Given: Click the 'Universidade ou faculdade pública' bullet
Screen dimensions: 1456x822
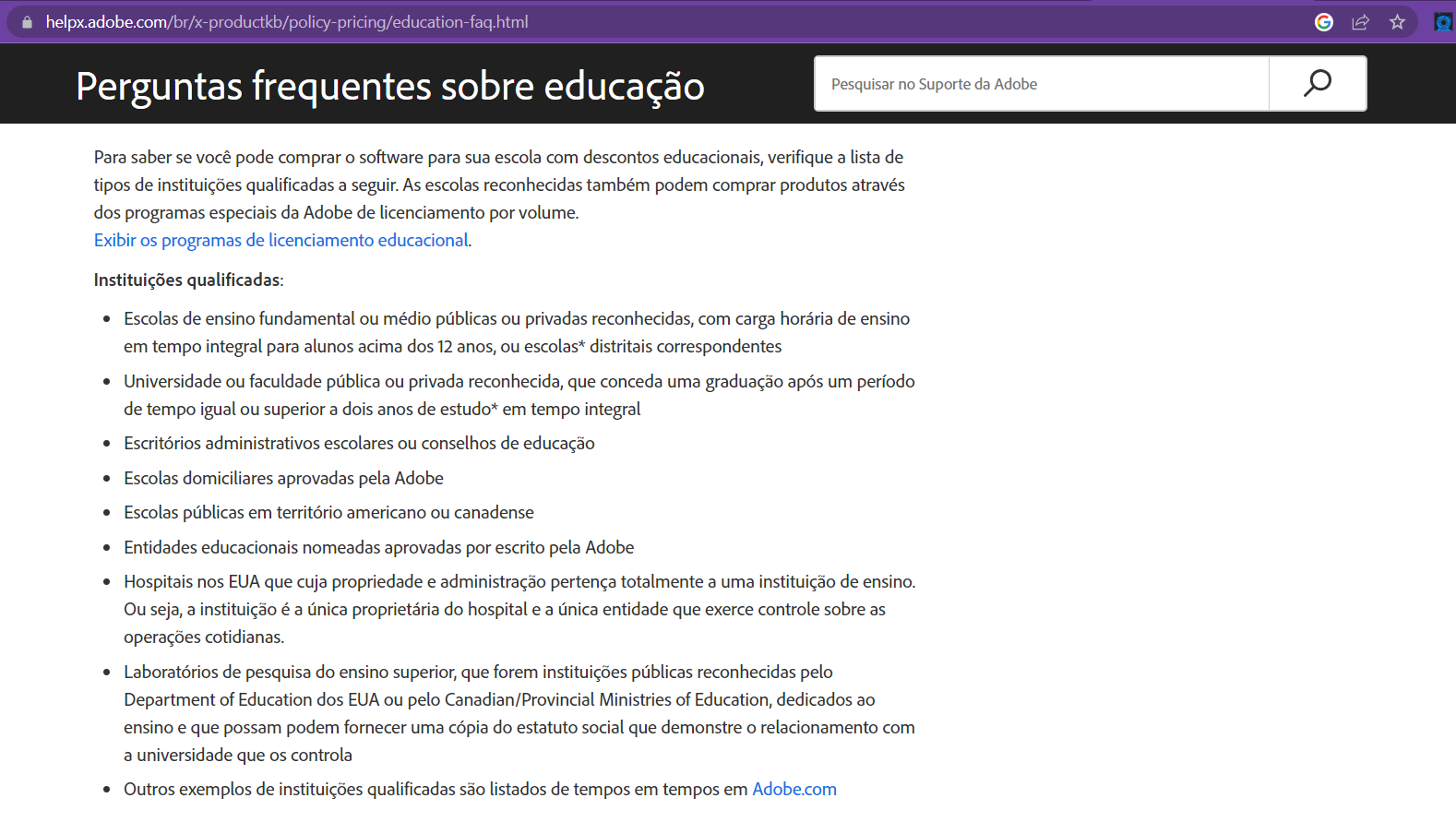Looking at the screenshot, I should click(x=519, y=395).
